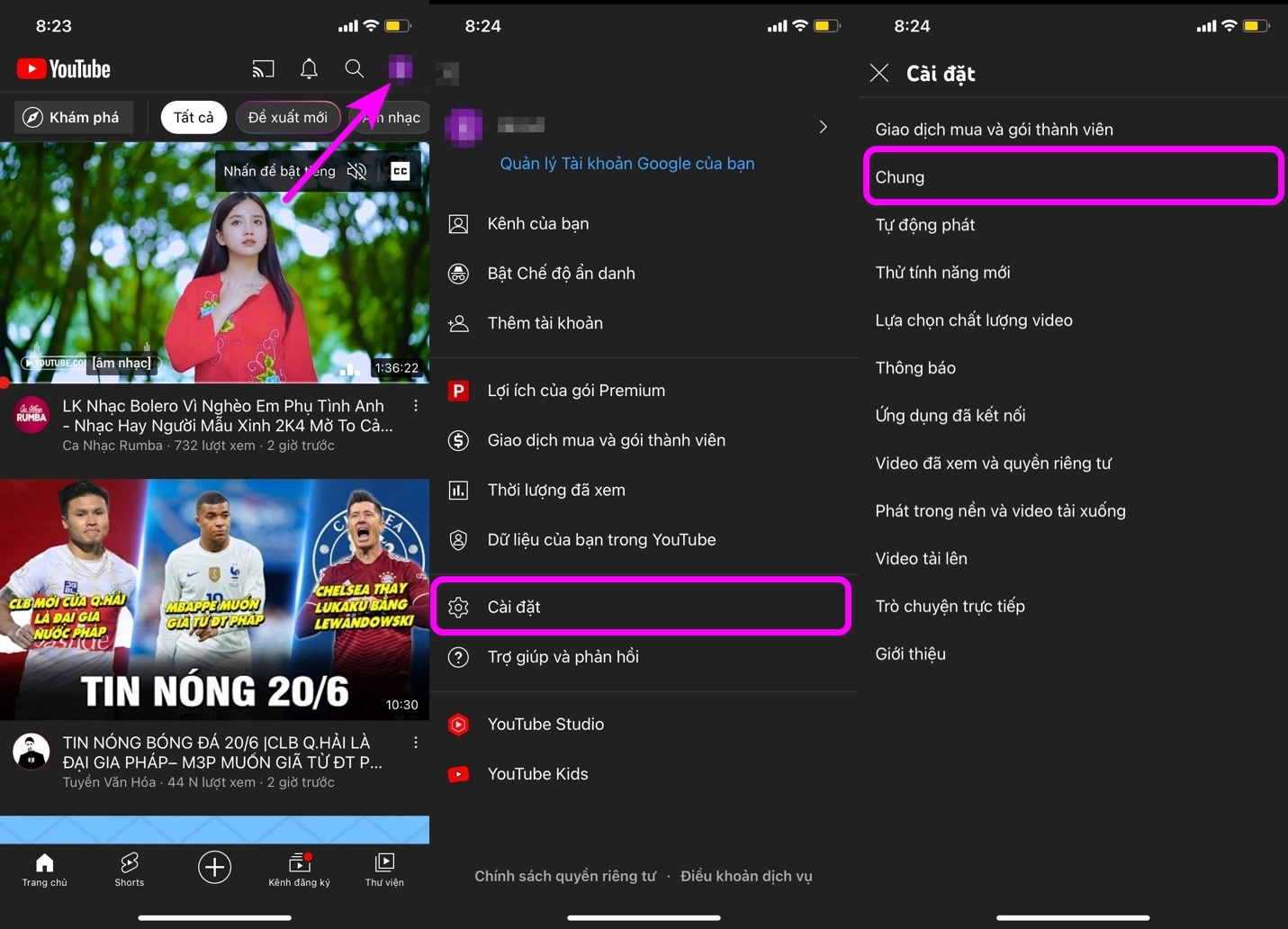Open Chính sách quyền riêng tư

click(565, 875)
